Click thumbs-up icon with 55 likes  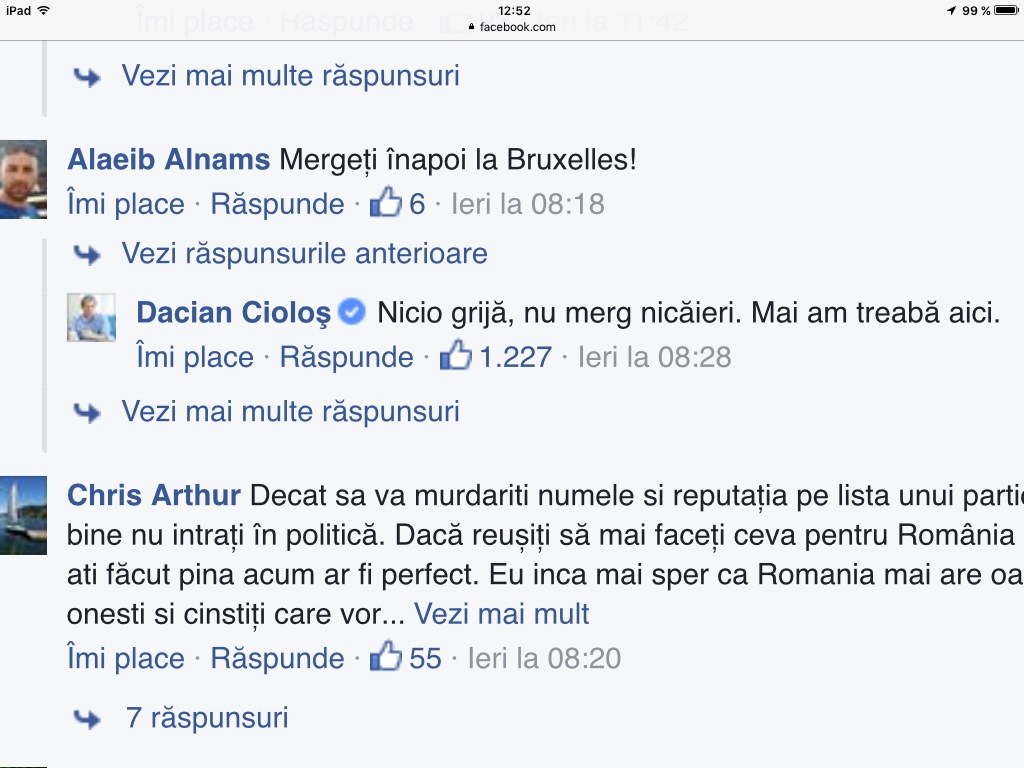tap(385, 657)
